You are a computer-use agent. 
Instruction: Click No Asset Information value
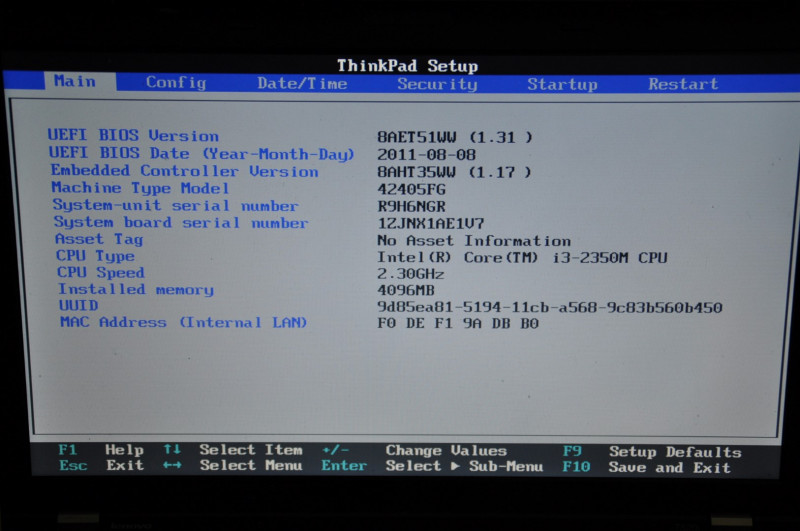(x=474, y=240)
